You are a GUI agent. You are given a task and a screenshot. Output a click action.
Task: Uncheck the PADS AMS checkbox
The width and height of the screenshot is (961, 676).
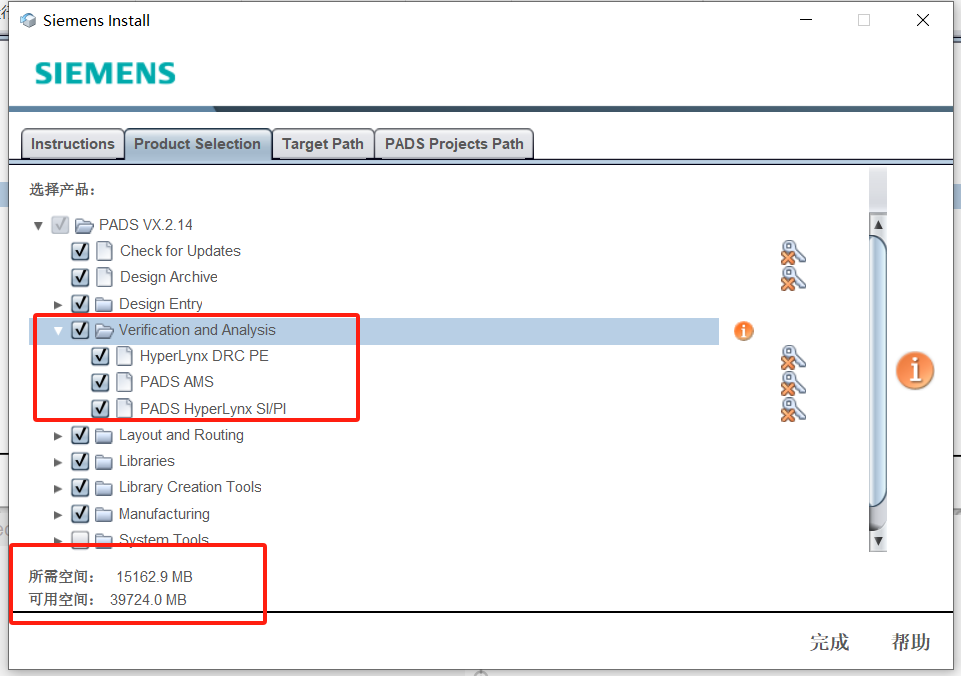click(x=100, y=382)
